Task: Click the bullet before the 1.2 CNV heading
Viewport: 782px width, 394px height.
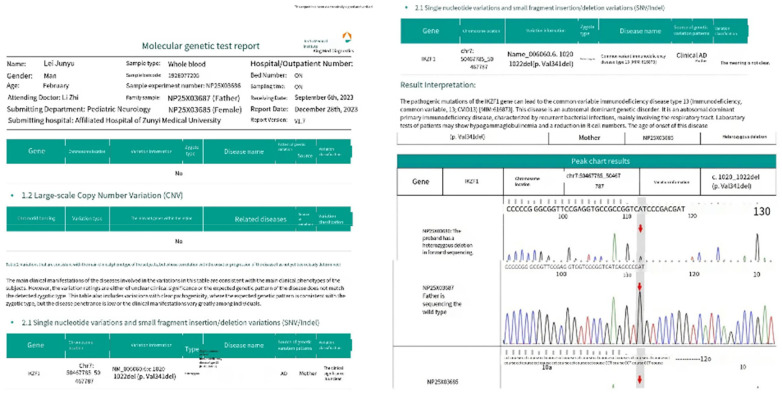Action: (x=12, y=196)
